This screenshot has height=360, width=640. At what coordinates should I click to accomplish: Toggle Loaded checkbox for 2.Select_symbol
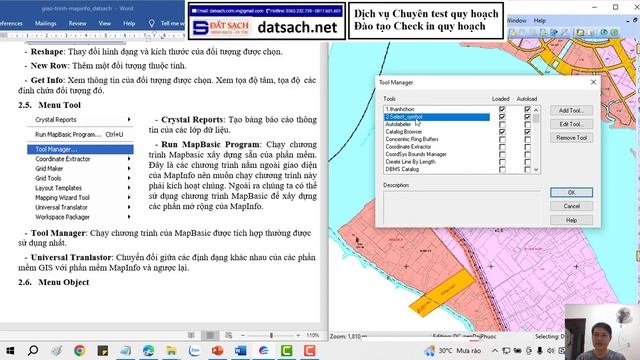coord(502,117)
